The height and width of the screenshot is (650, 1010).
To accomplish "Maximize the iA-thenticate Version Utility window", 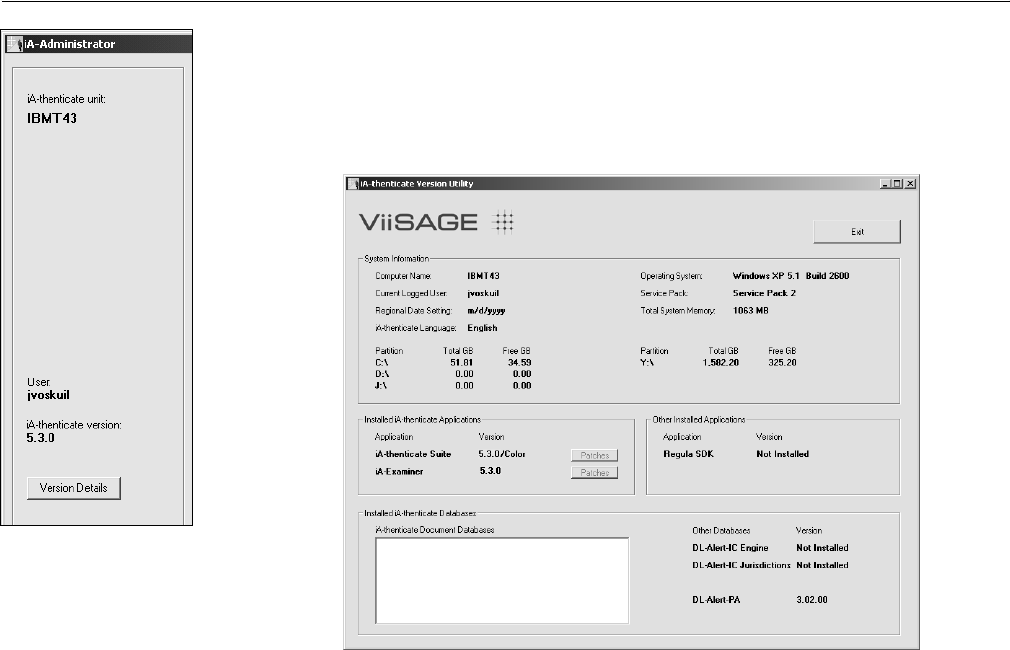I will click(897, 184).
